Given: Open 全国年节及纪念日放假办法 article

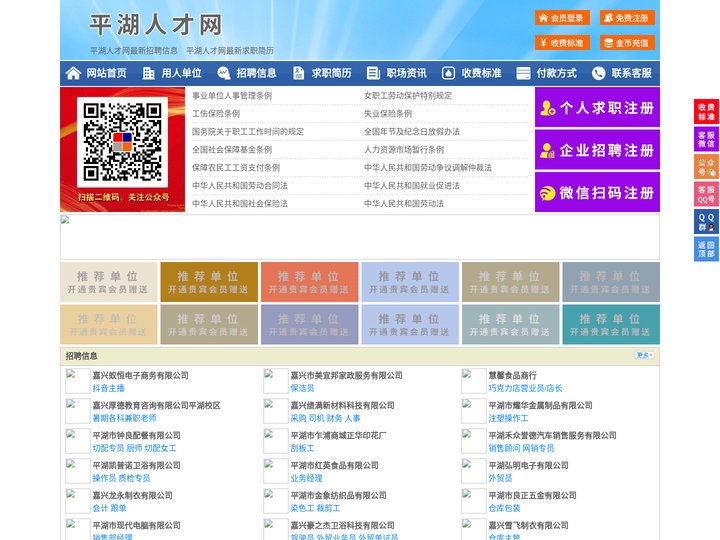Looking at the screenshot, I should pos(412,132).
